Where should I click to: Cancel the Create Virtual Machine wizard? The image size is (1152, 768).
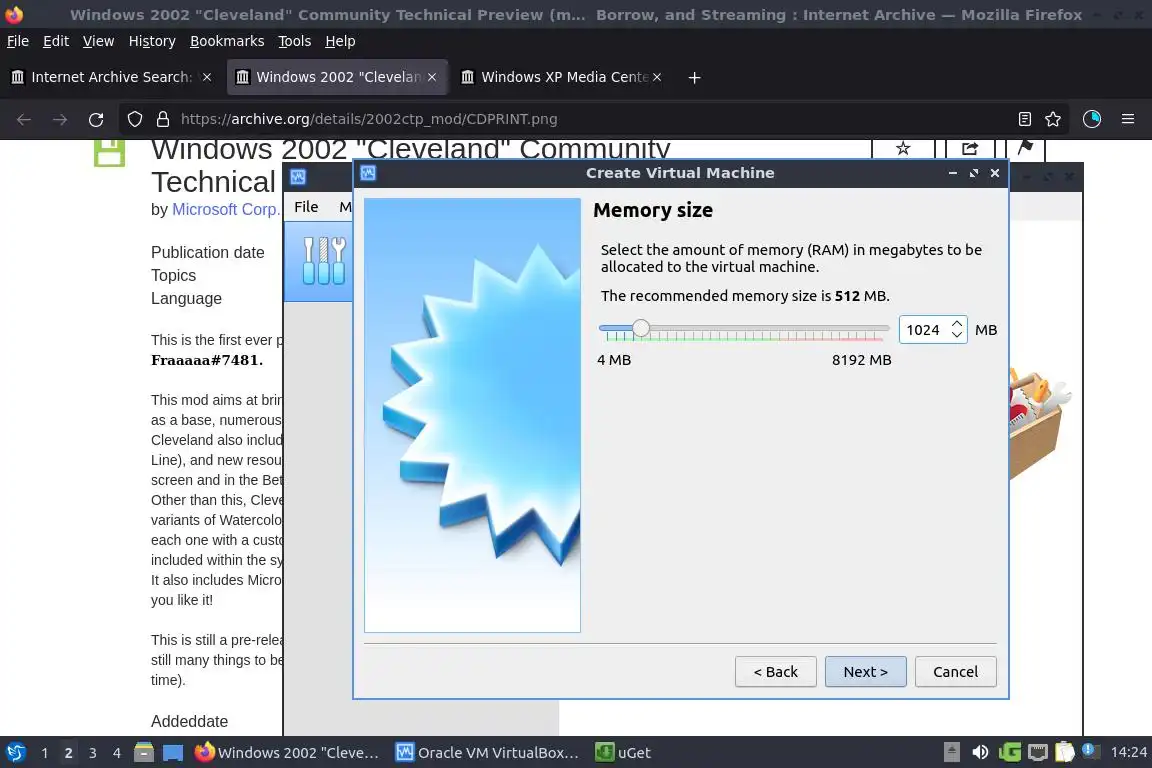pos(955,672)
